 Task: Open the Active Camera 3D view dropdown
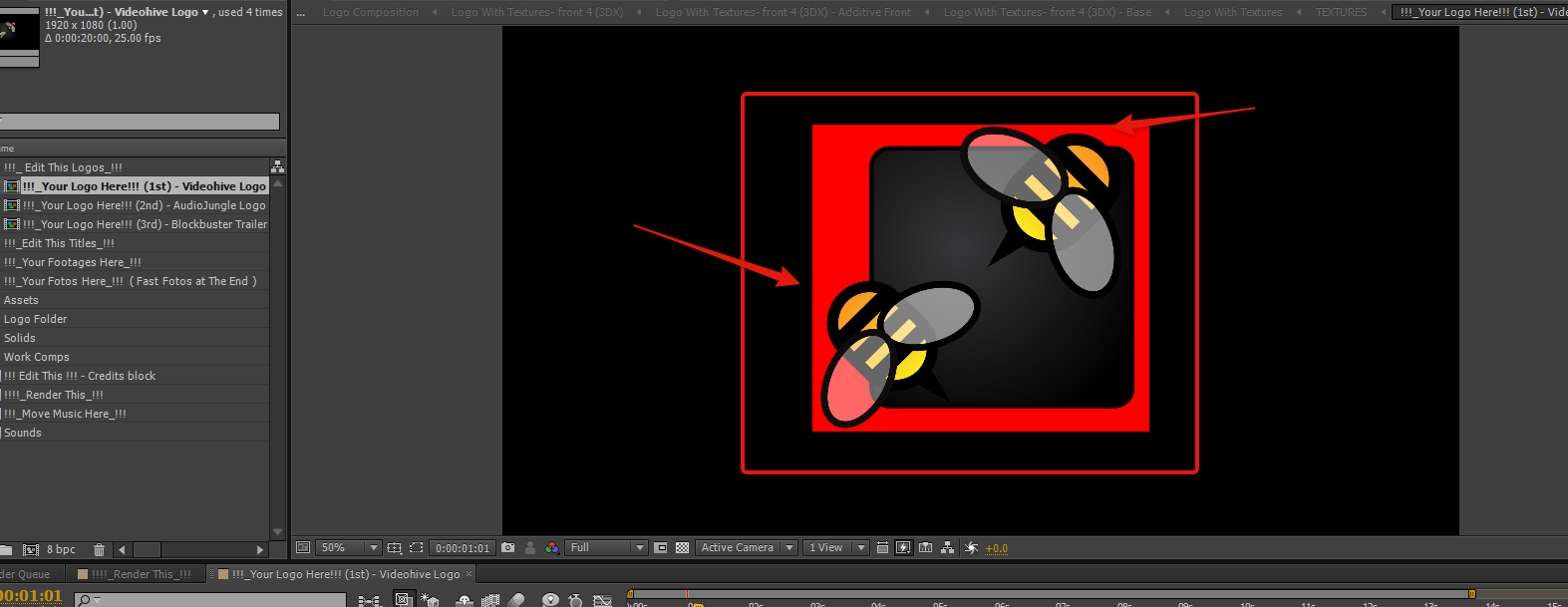(x=747, y=548)
